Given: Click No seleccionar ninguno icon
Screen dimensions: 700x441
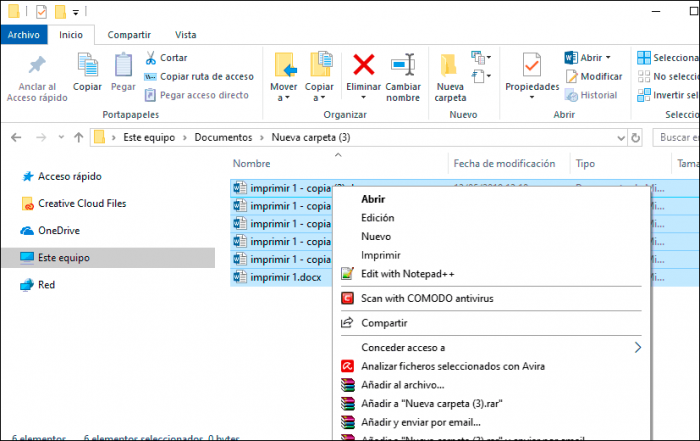Looking at the screenshot, I should point(644,76).
